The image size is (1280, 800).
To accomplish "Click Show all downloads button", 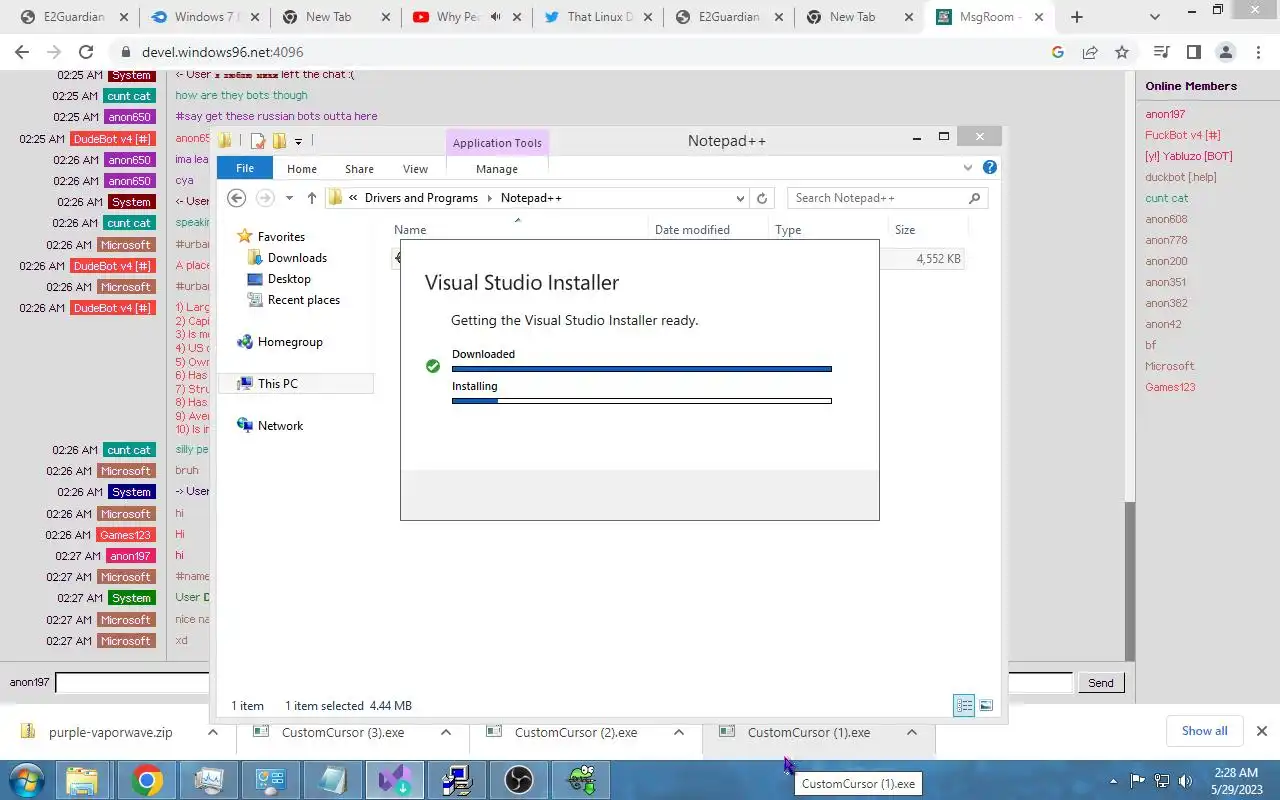I will [x=1204, y=731].
